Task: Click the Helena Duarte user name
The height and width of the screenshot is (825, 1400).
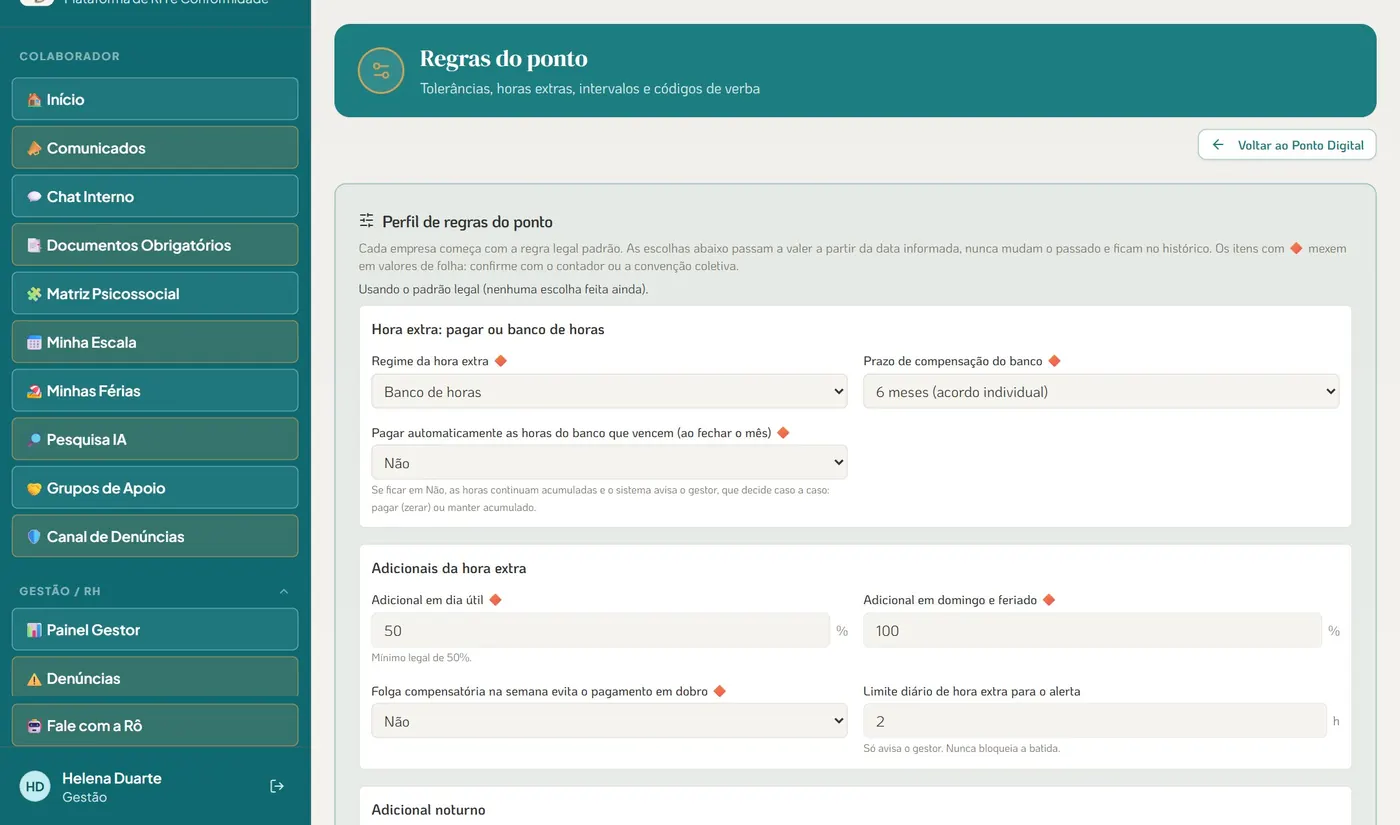Action: 112,778
